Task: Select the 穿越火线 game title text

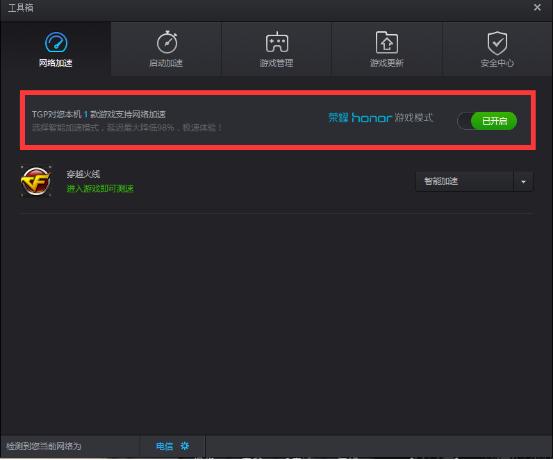Action: 83,174
